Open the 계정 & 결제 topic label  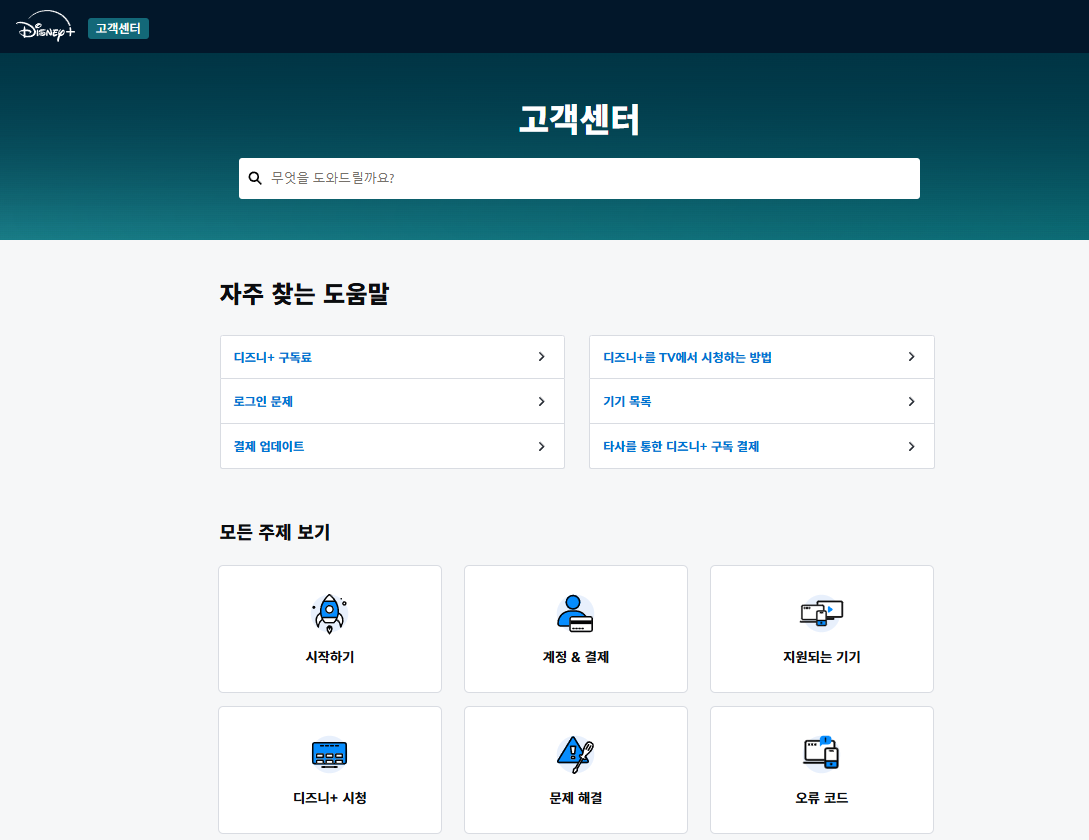(576, 657)
